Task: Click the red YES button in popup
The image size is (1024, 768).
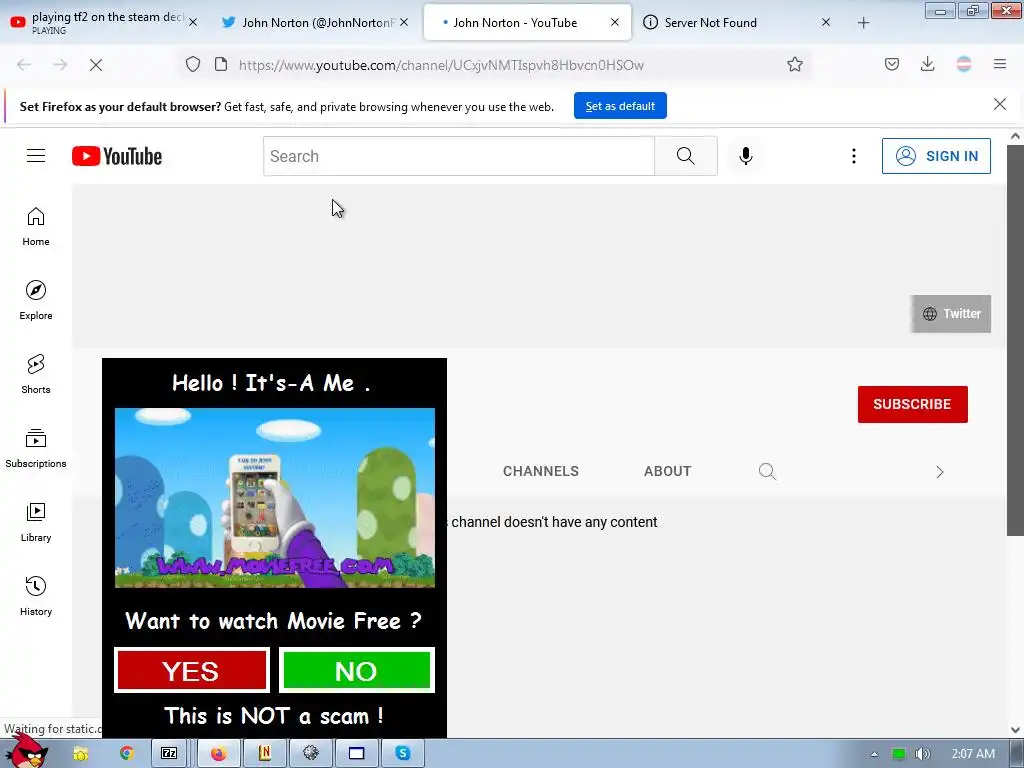Action: click(191, 670)
